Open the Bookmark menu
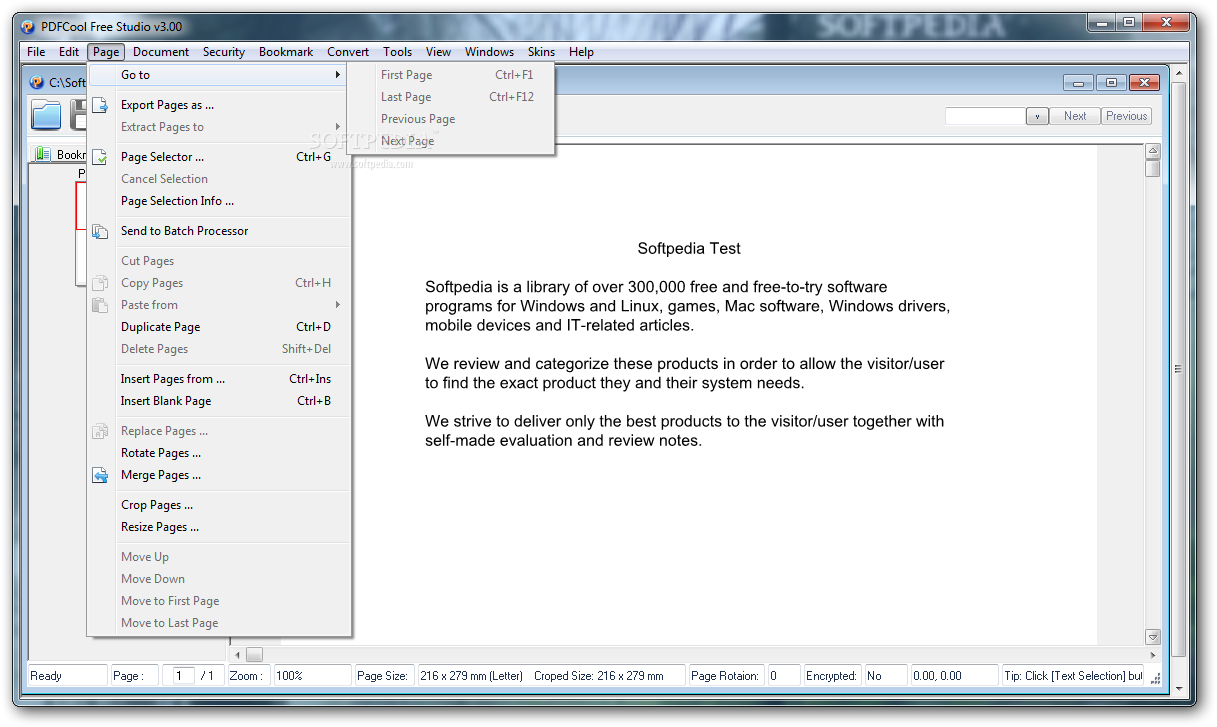Viewport: 1217px width, 727px height. 286,51
